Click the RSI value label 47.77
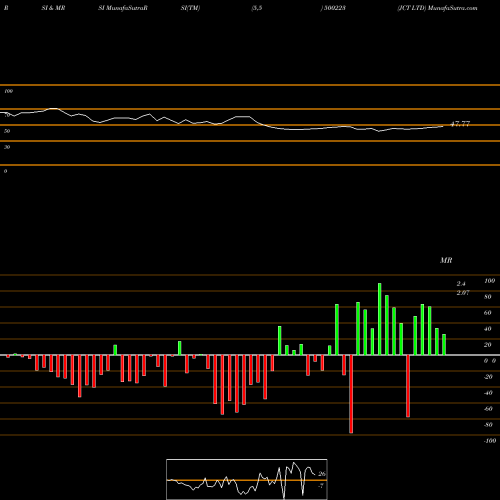 460,124
